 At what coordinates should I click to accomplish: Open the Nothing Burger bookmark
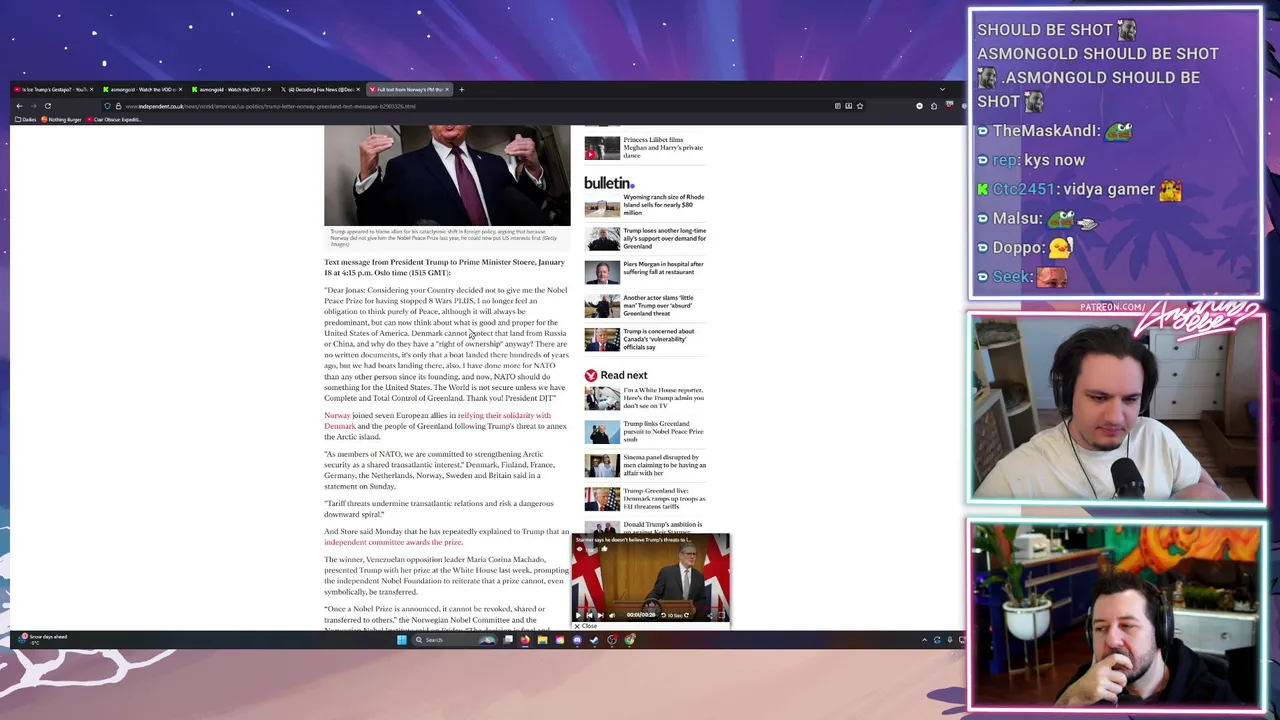point(62,119)
